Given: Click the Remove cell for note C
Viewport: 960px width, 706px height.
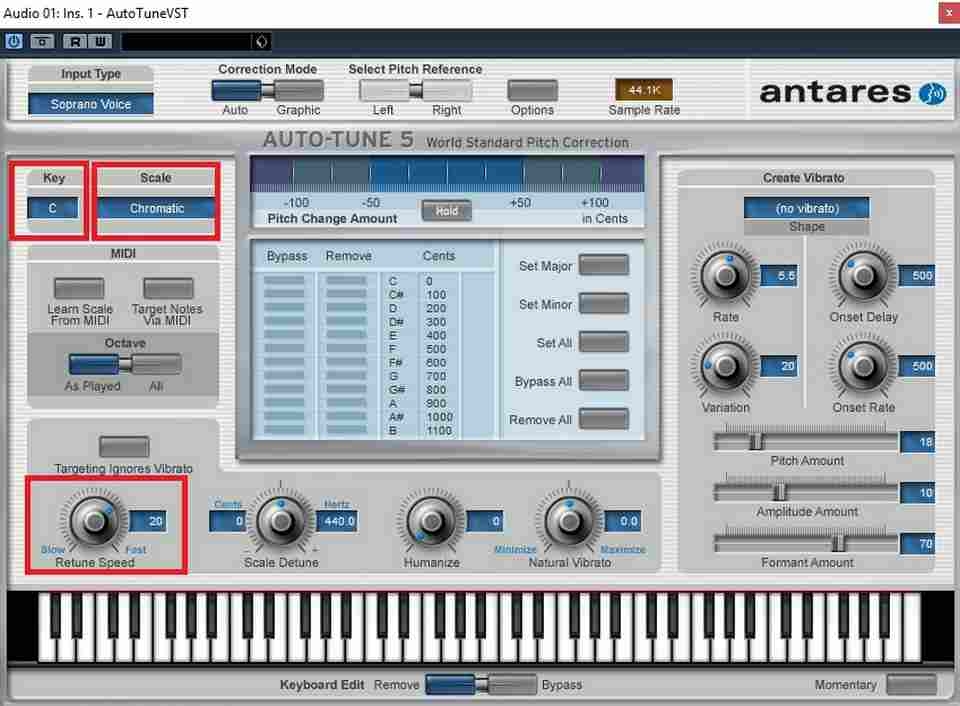Looking at the screenshot, I should coord(347,280).
